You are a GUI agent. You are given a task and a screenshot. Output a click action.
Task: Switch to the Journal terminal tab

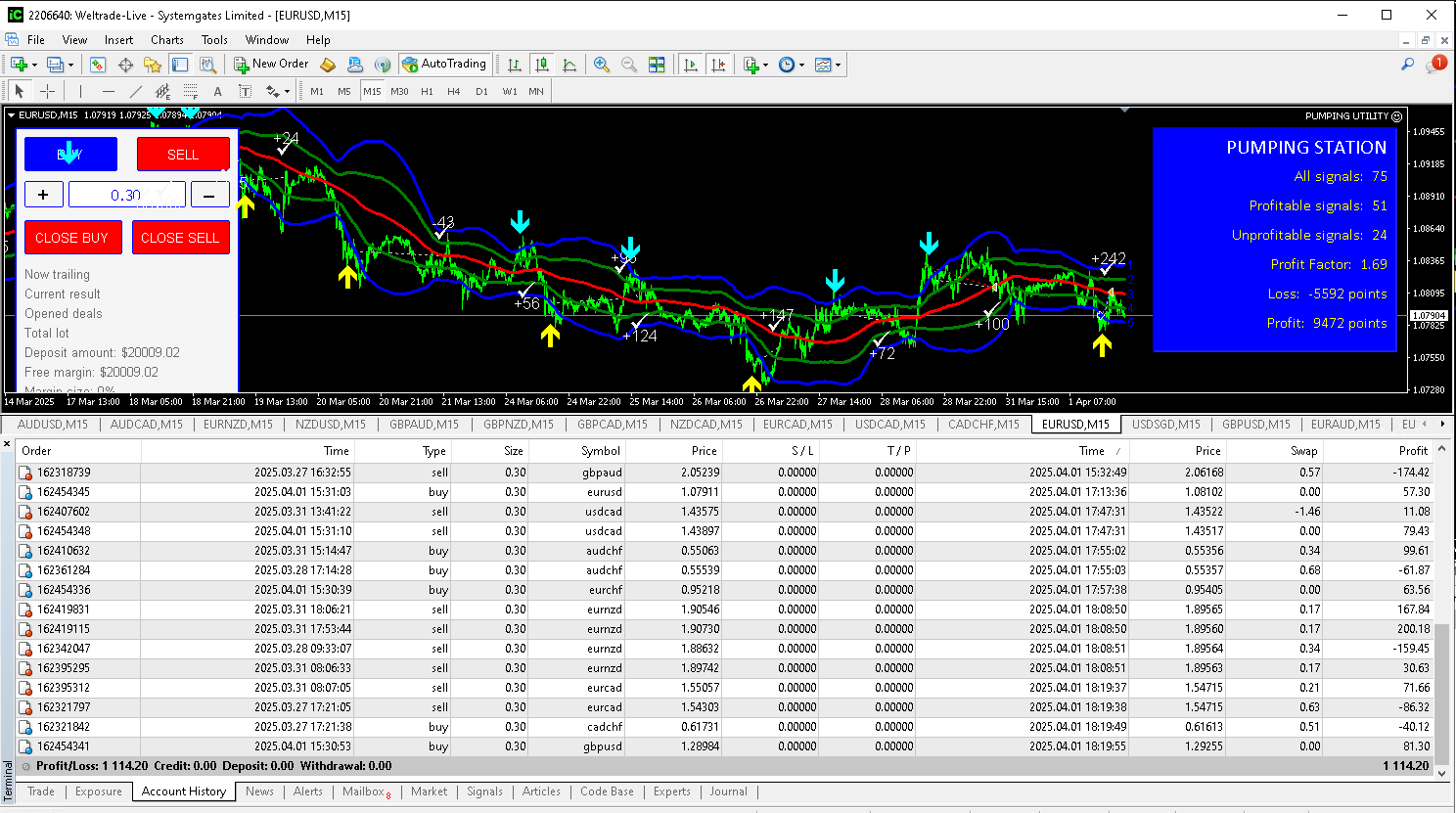click(728, 791)
